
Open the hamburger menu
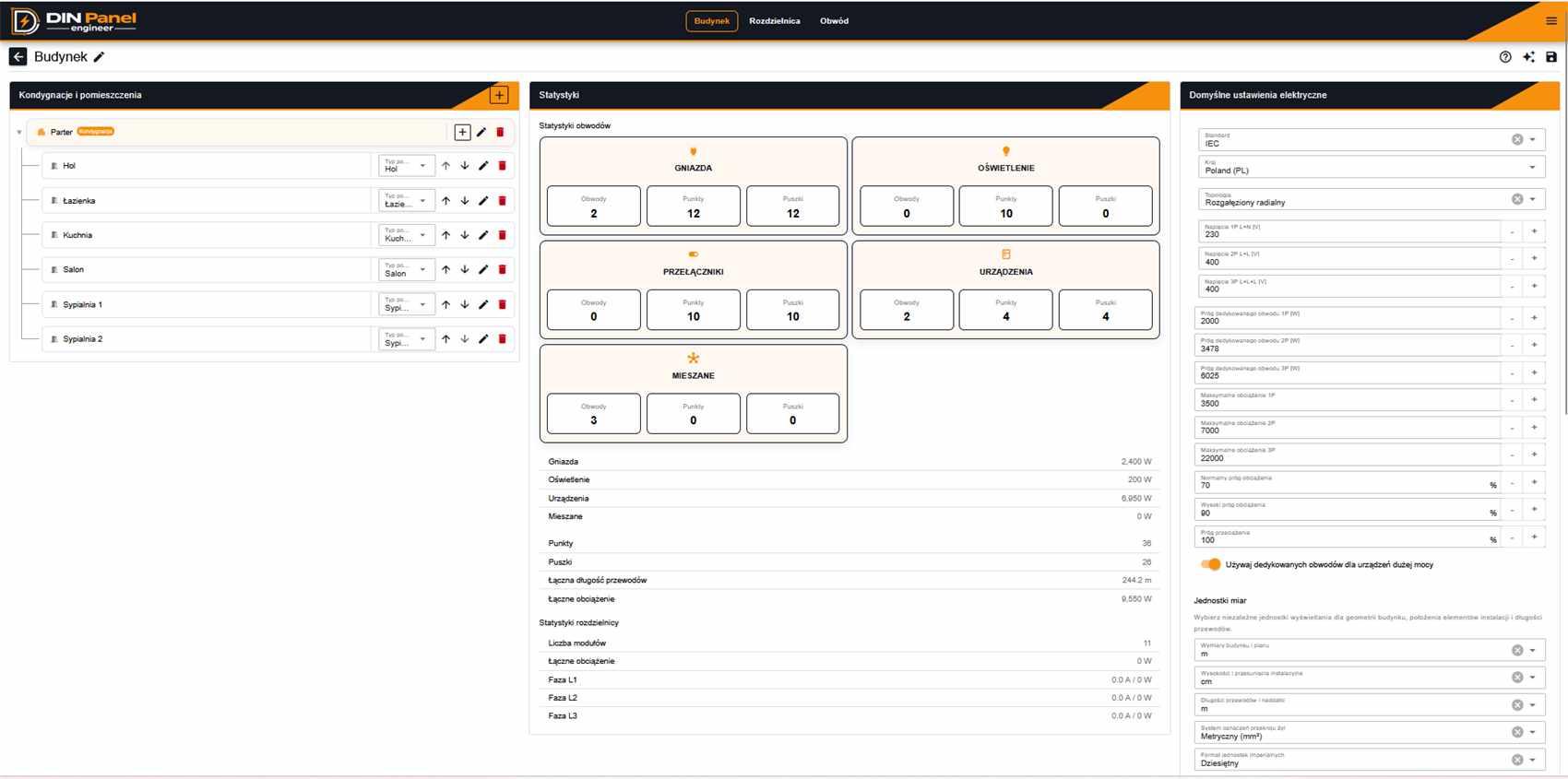pyautogui.click(x=1551, y=21)
